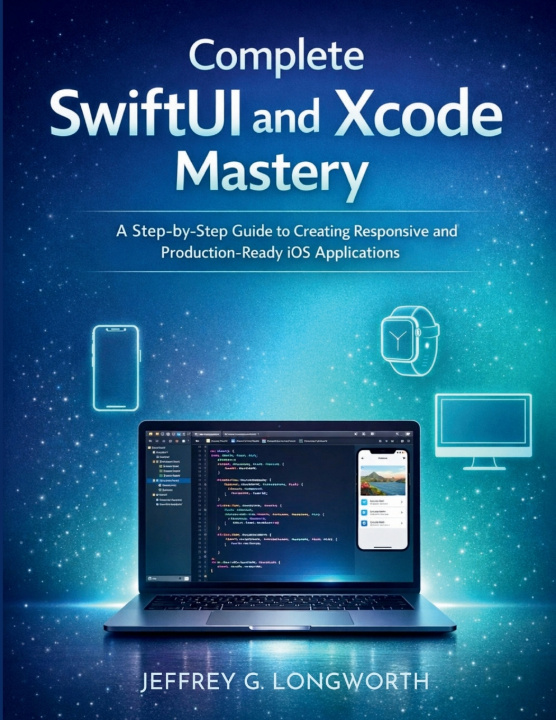This screenshot has height=720, width=556.
Task: Click subtitle line "A Step-by-Step Guide to Creating Responsive and"
Action: (286, 231)
